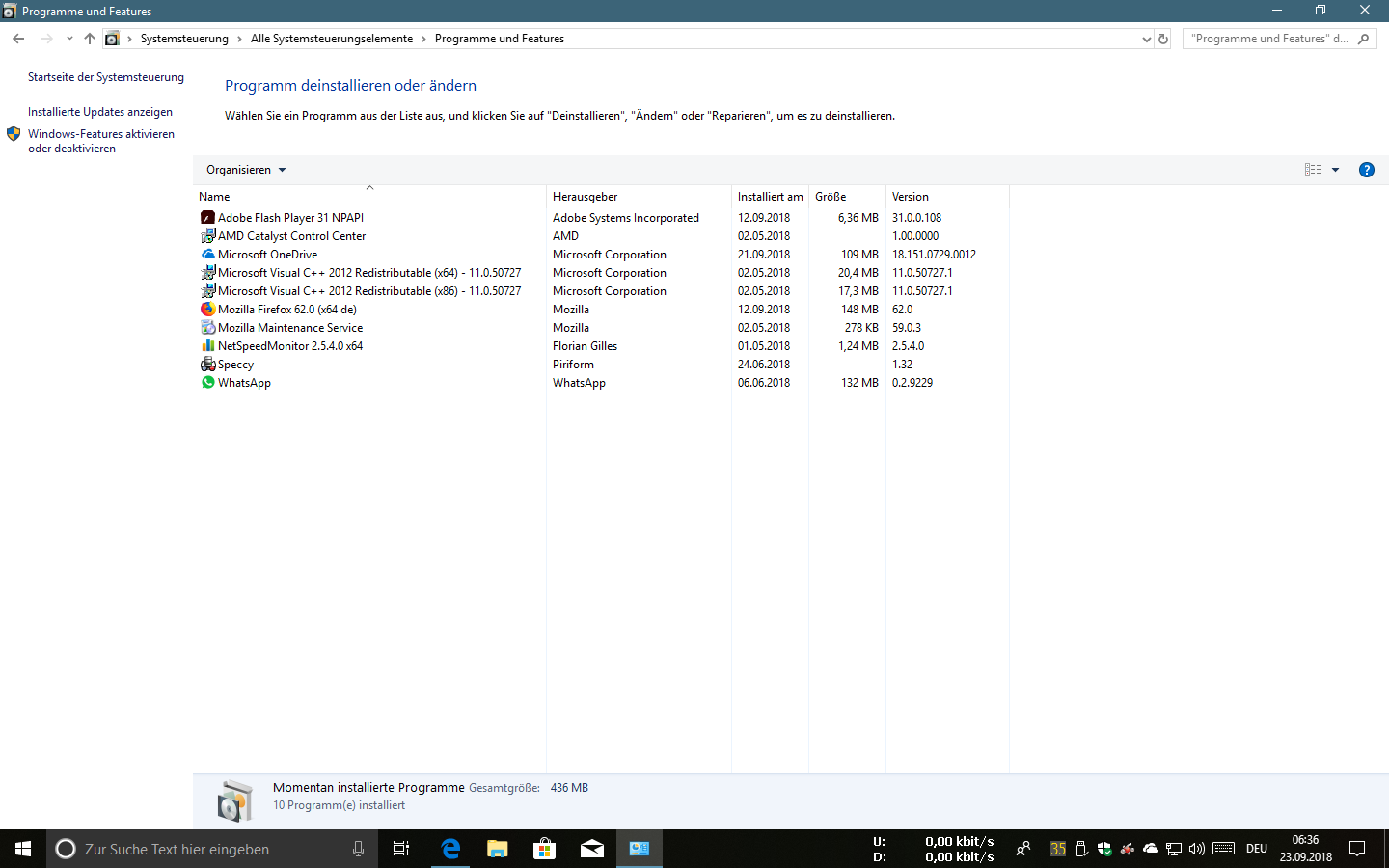Image resolution: width=1389 pixels, height=868 pixels.
Task: Click the Adobe Systems Incorporated publisher cell
Action: pyautogui.click(x=626, y=218)
